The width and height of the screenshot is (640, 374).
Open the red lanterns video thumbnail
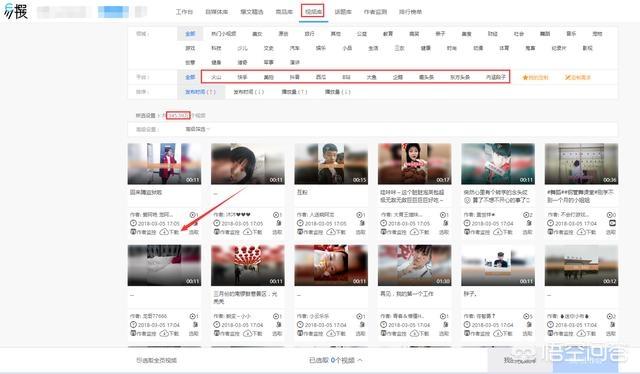pyautogui.click(x=248, y=265)
